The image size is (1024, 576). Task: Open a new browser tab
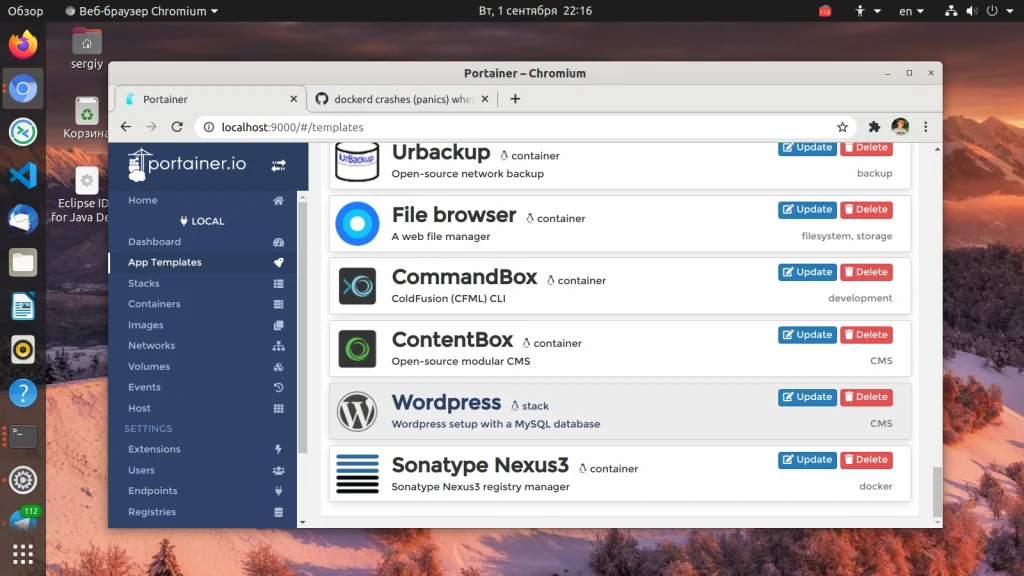coord(515,99)
